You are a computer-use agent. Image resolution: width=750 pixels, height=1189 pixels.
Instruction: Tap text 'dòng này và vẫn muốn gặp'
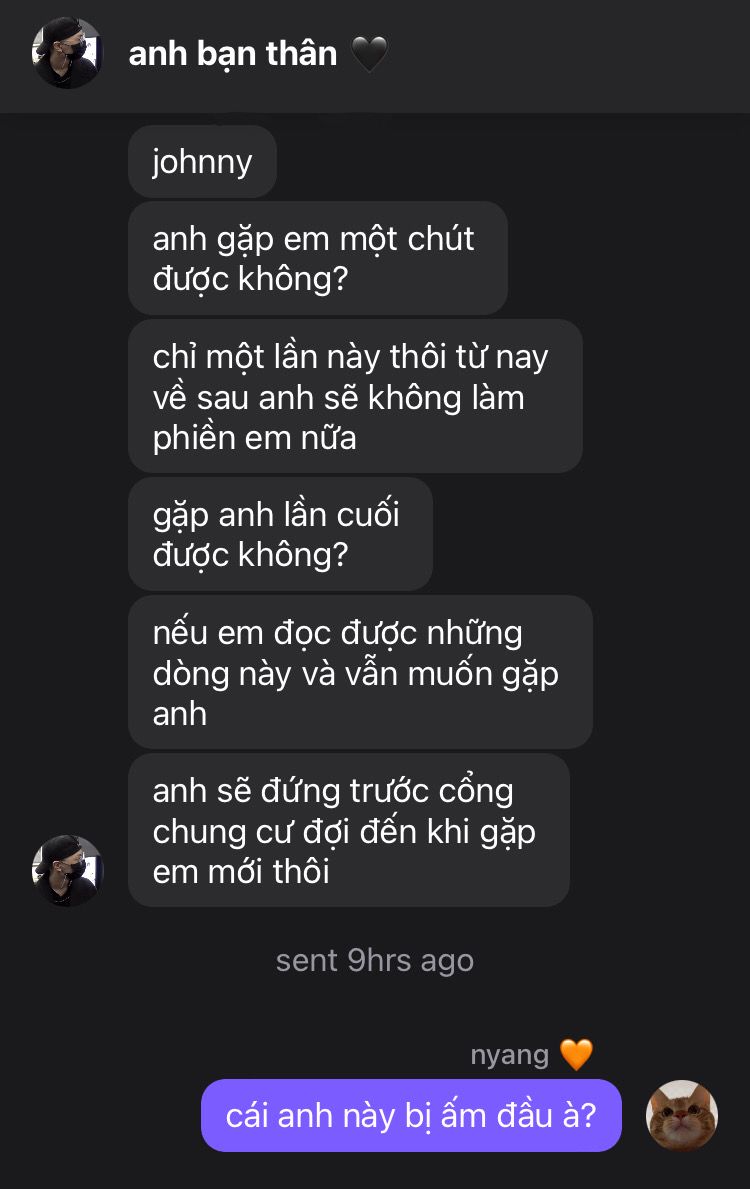[356, 673]
